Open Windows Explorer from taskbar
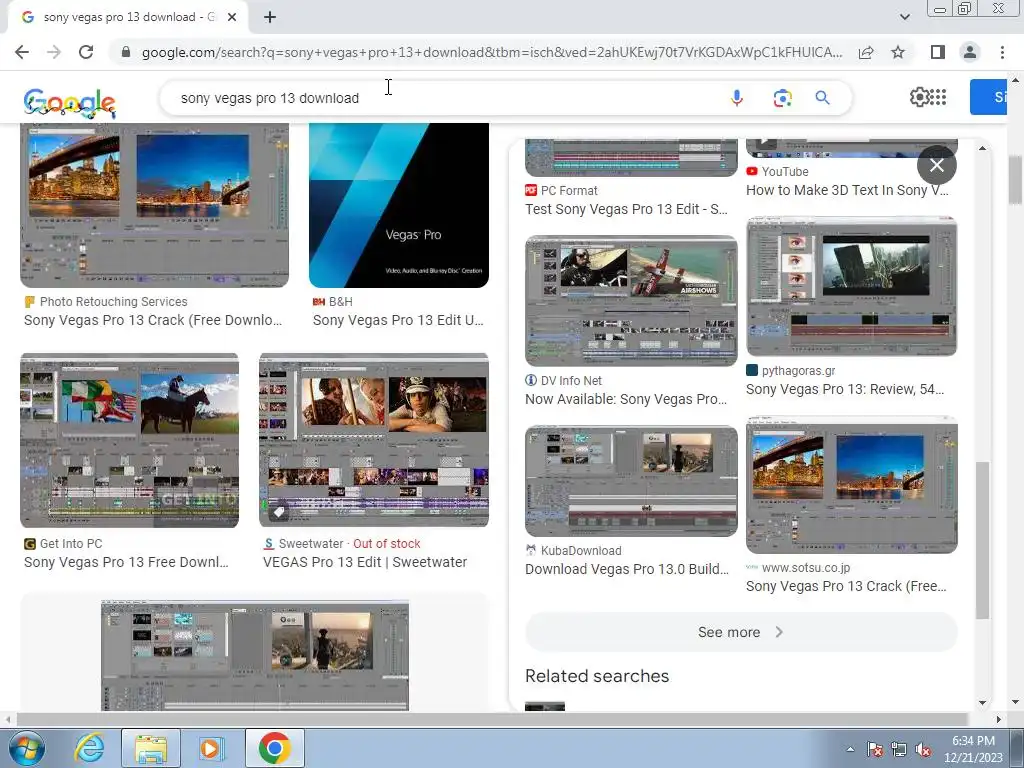The image size is (1024, 768). point(151,748)
